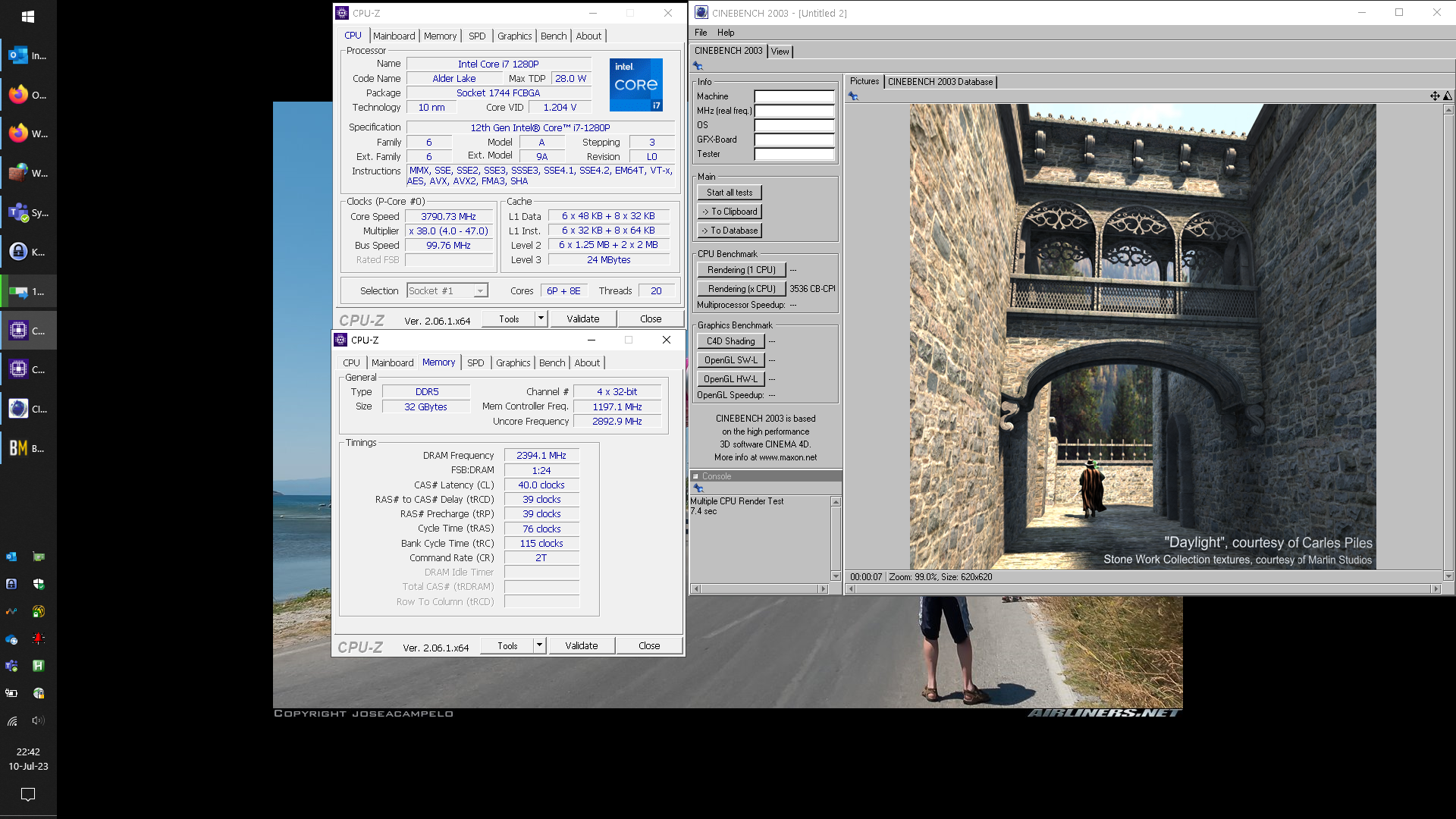Click the move-view cross arrow icon above picture
Screen dimensions: 1456x819
[1435, 96]
